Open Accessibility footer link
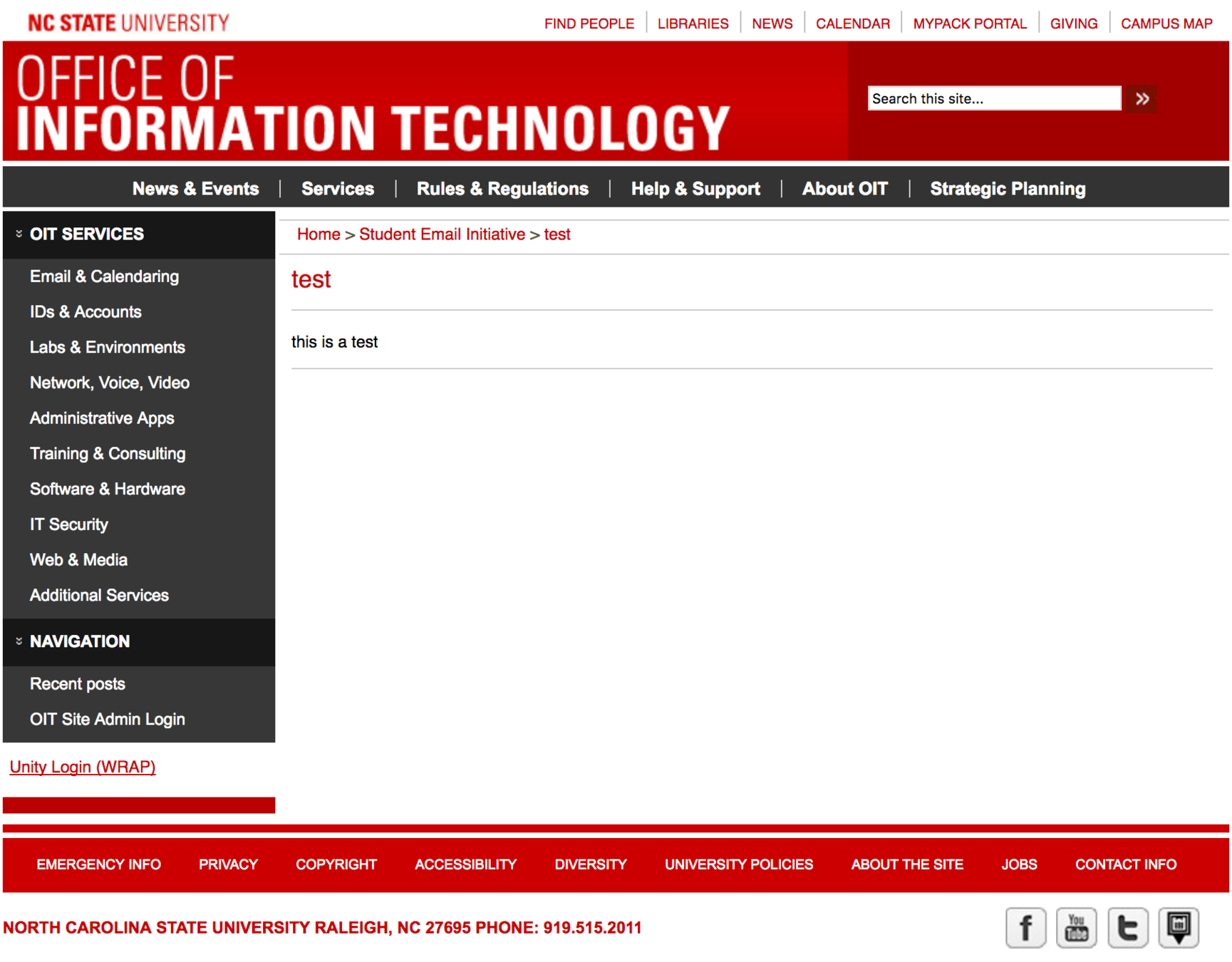The image size is (1232, 962). [466, 864]
